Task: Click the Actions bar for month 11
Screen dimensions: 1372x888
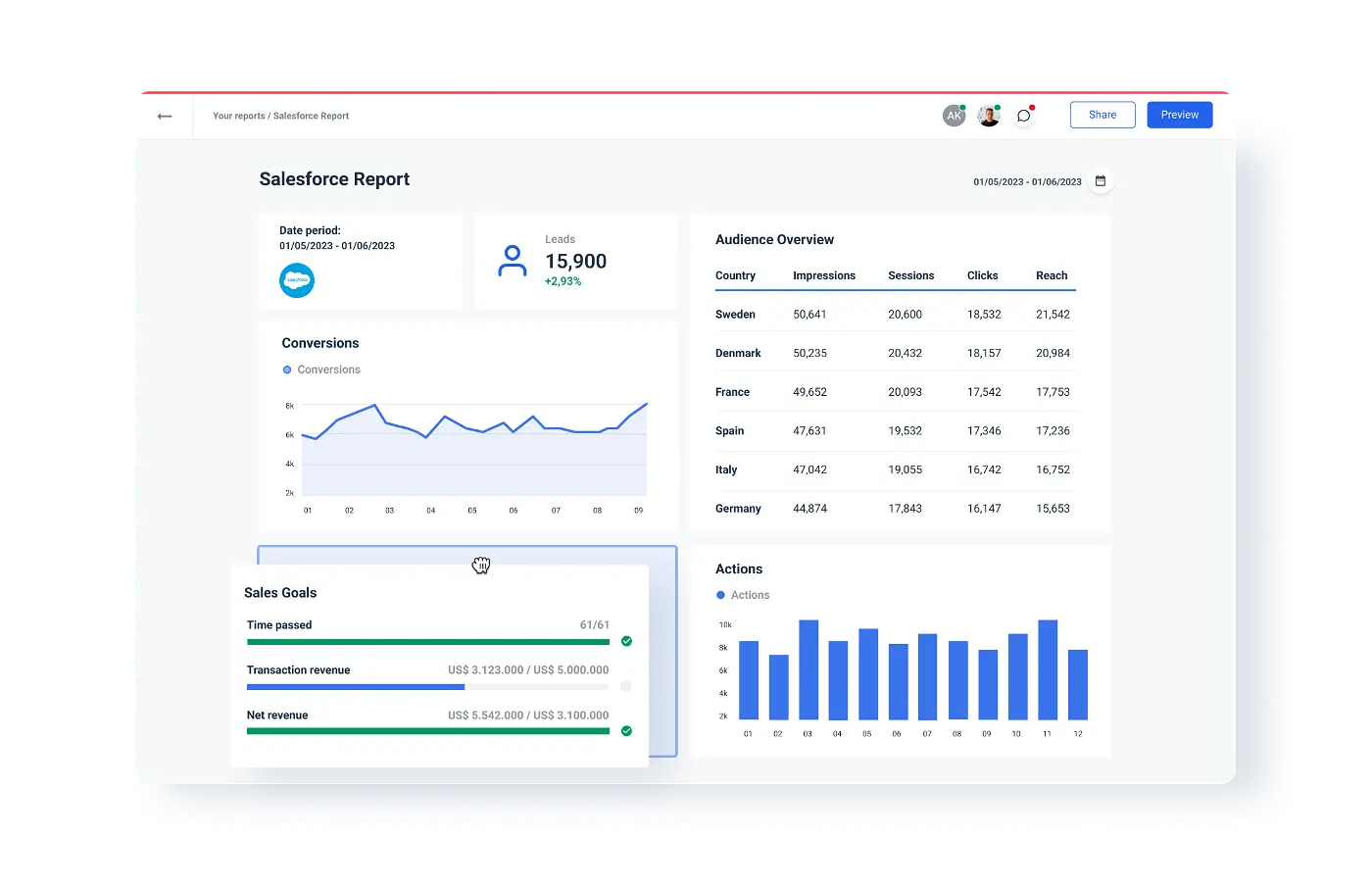Action: 1048,669
